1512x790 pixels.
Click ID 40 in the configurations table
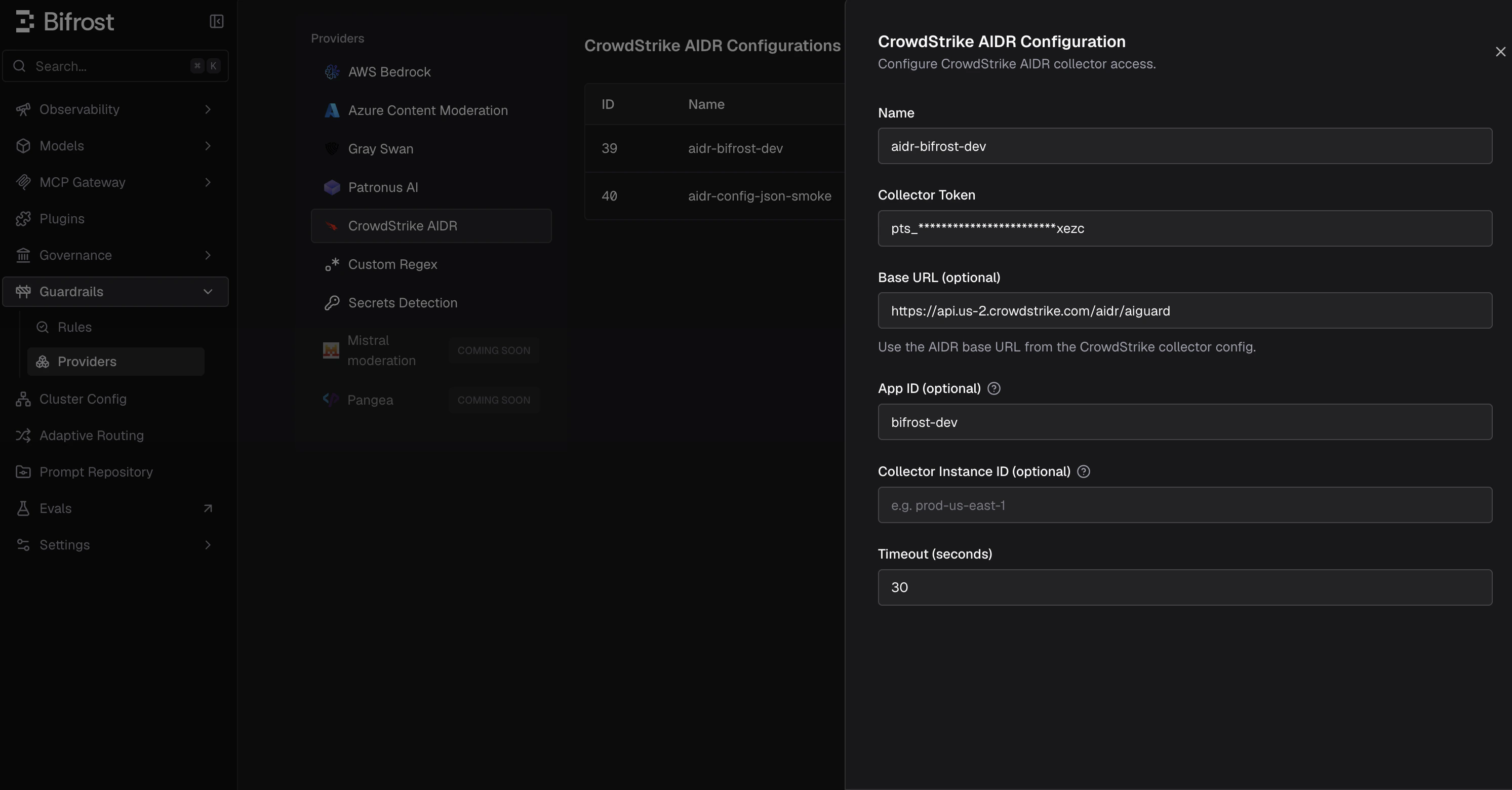coord(609,195)
